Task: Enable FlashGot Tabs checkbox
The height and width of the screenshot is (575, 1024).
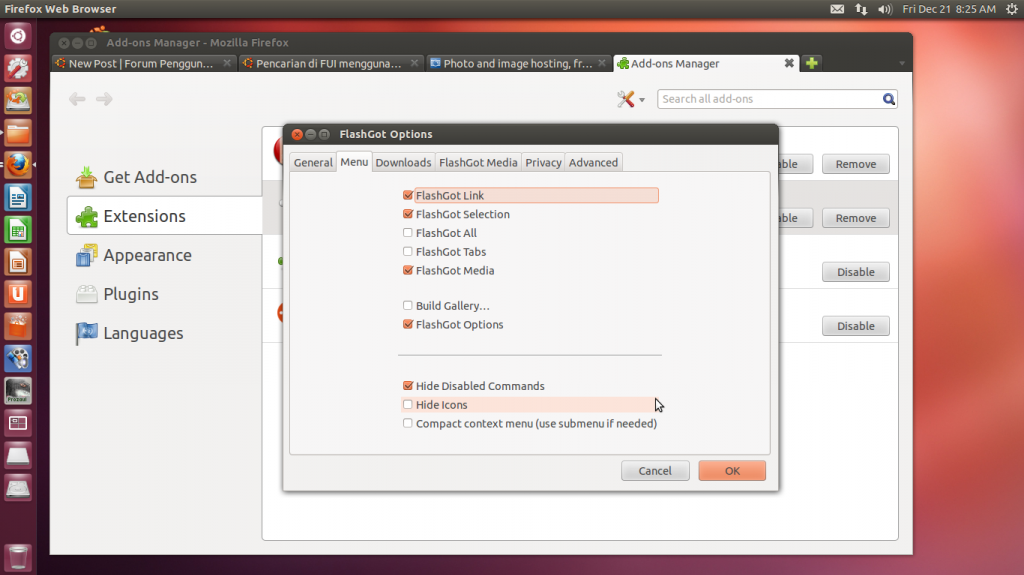Action: pyautogui.click(x=408, y=252)
